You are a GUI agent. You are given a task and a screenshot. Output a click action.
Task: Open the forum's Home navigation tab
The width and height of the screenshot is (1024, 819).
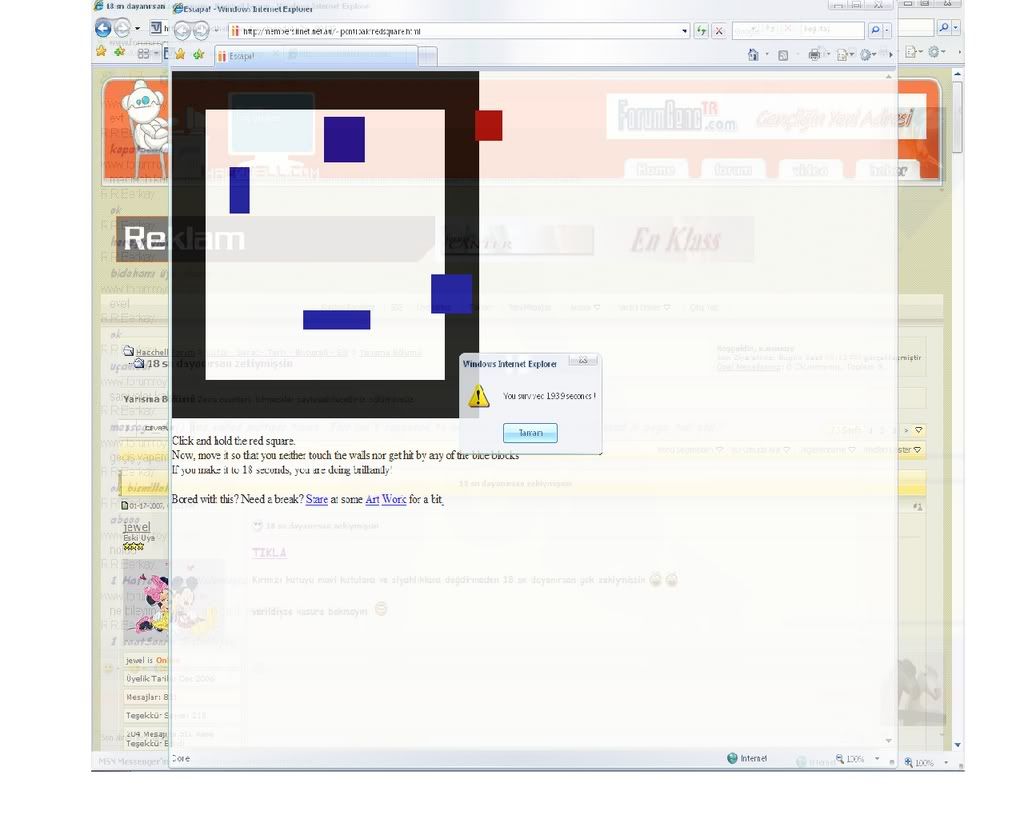pyautogui.click(x=655, y=170)
